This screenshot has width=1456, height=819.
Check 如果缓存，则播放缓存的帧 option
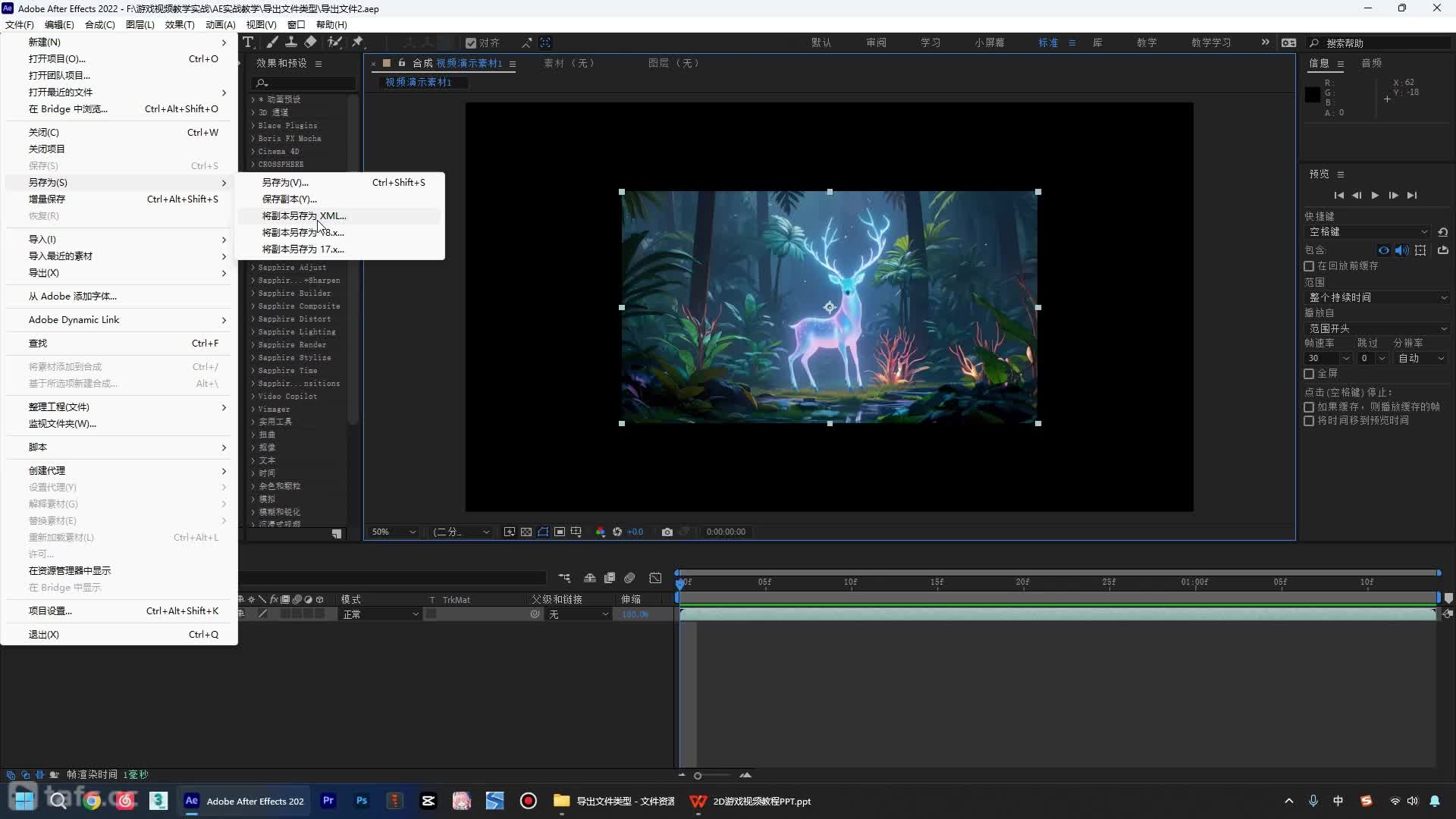click(x=1309, y=407)
